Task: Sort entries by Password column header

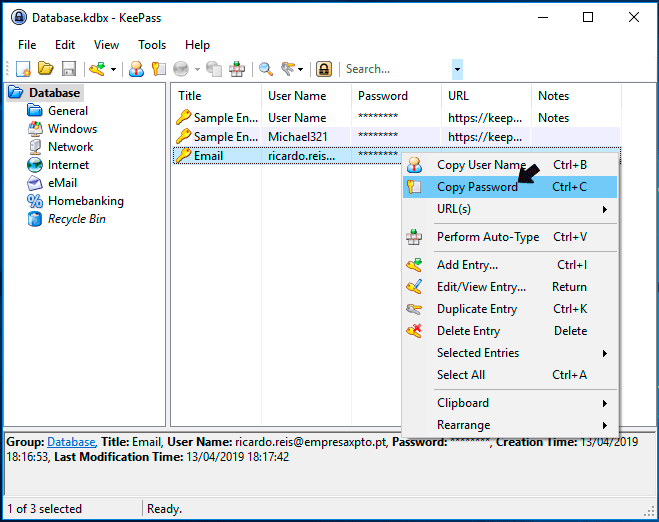Action: coord(396,96)
